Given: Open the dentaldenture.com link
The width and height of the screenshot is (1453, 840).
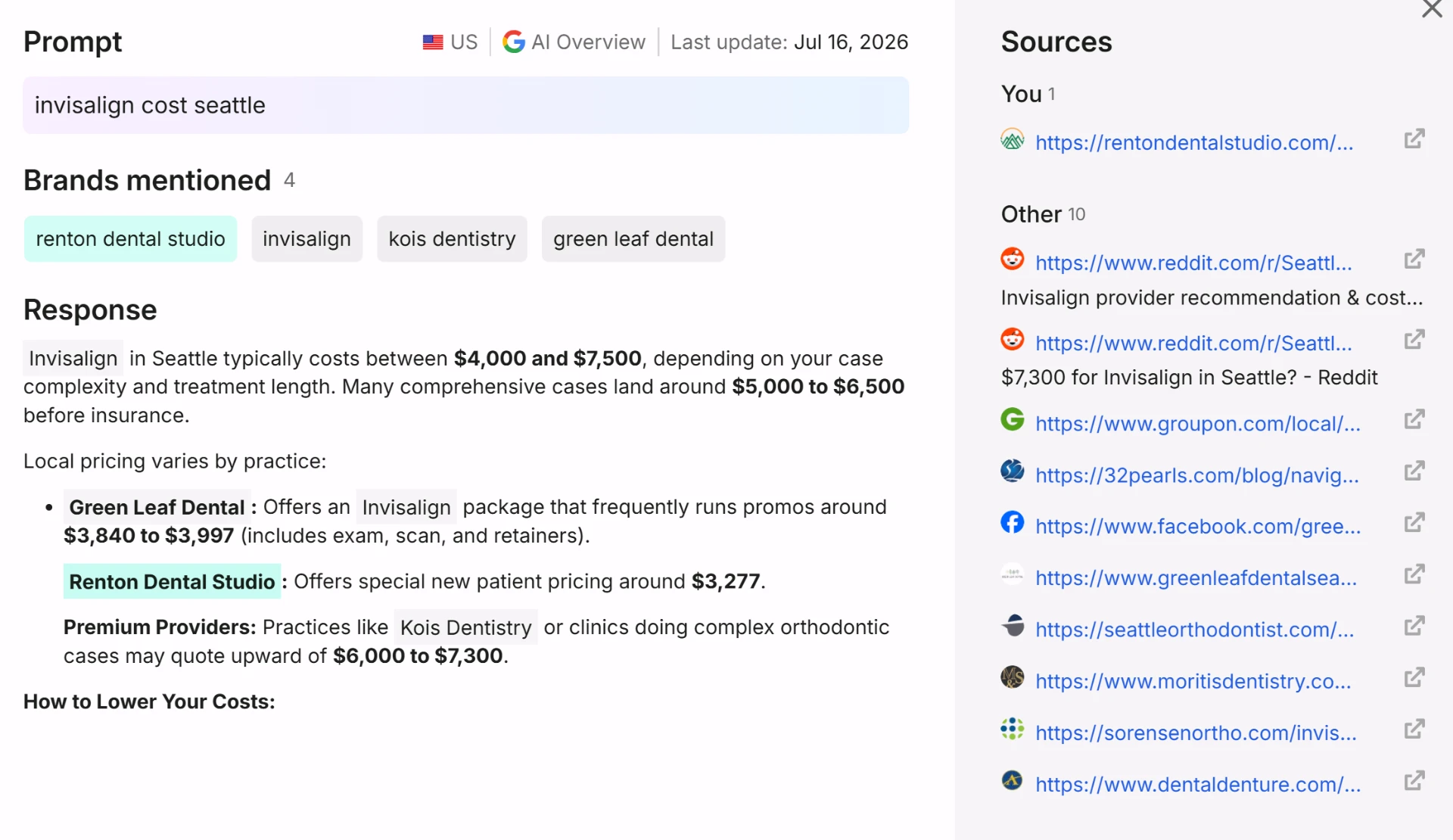Looking at the screenshot, I should pos(1198,783).
